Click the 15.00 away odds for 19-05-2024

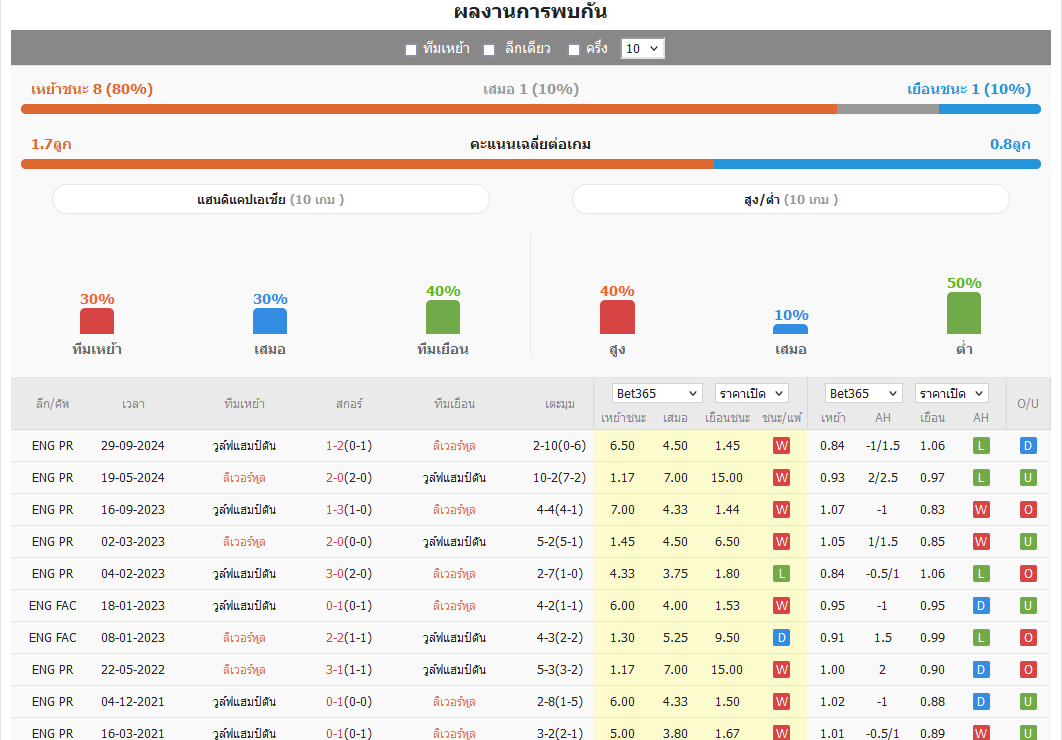click(727, 477)
